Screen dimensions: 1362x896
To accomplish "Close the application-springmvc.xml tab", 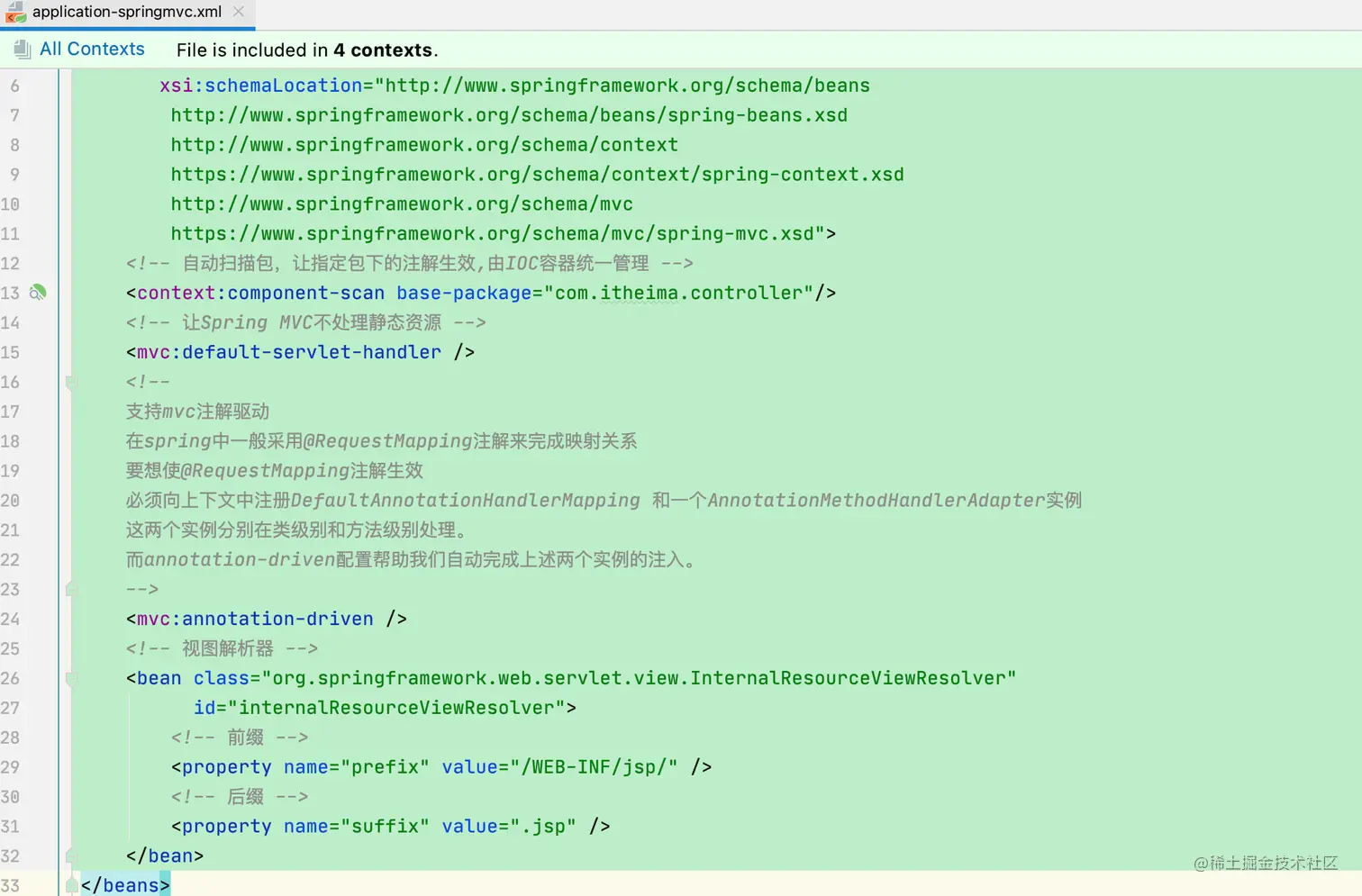I will click(238, 12).
